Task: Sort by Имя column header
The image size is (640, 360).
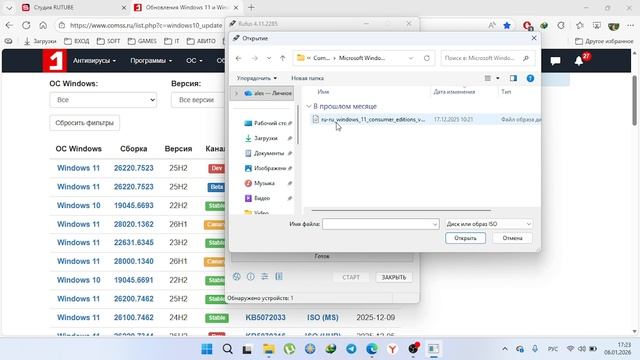Action: [x=323, y=92]
